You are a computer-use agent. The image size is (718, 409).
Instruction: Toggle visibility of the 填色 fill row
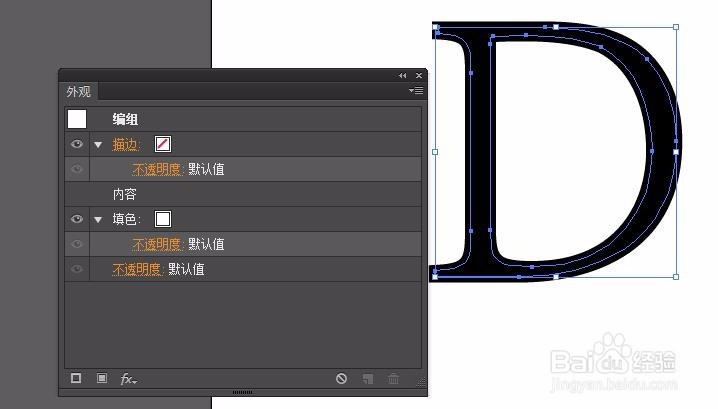[77, 219]
